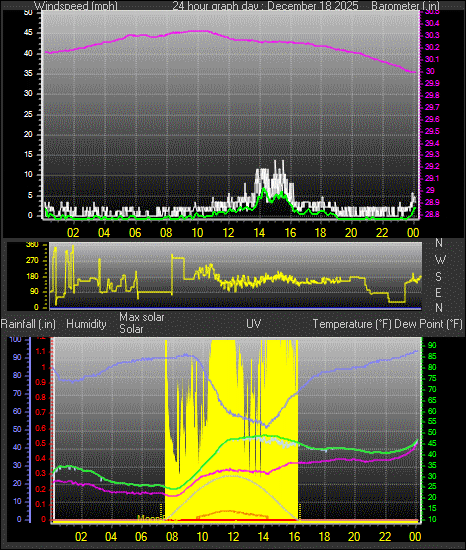Click the W compass letter beside wind direction graph
Image resolution: width=466 pixels, height=550 pixels.
pyautogui.click(x=440, y=260)
